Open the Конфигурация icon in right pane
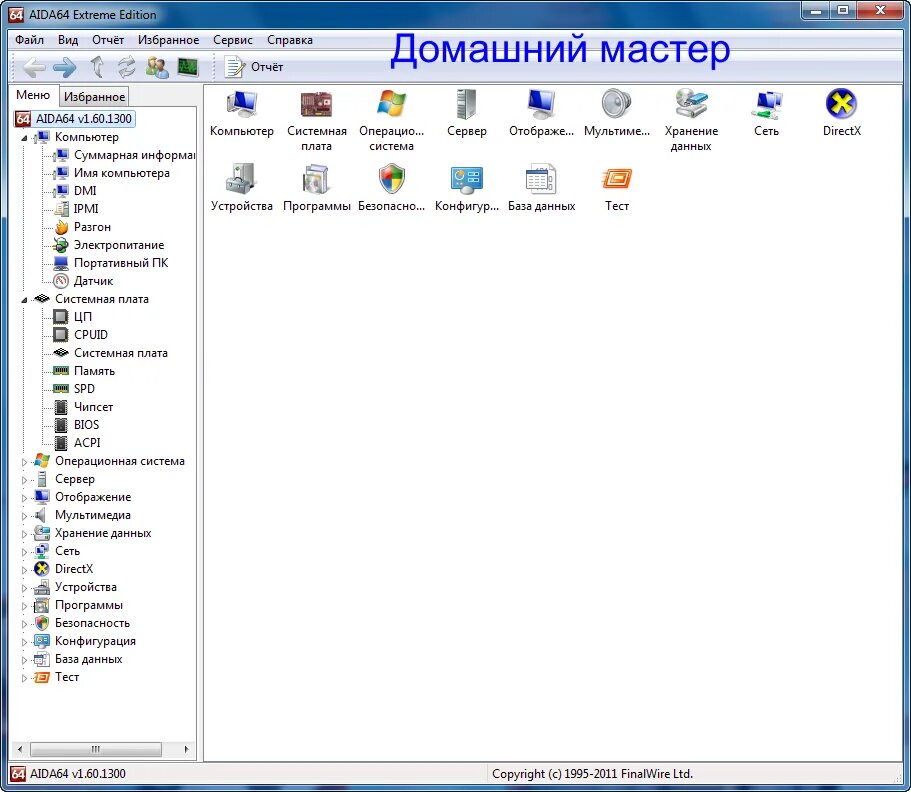Screen dimensions: 911x792 tap(467, 179)
